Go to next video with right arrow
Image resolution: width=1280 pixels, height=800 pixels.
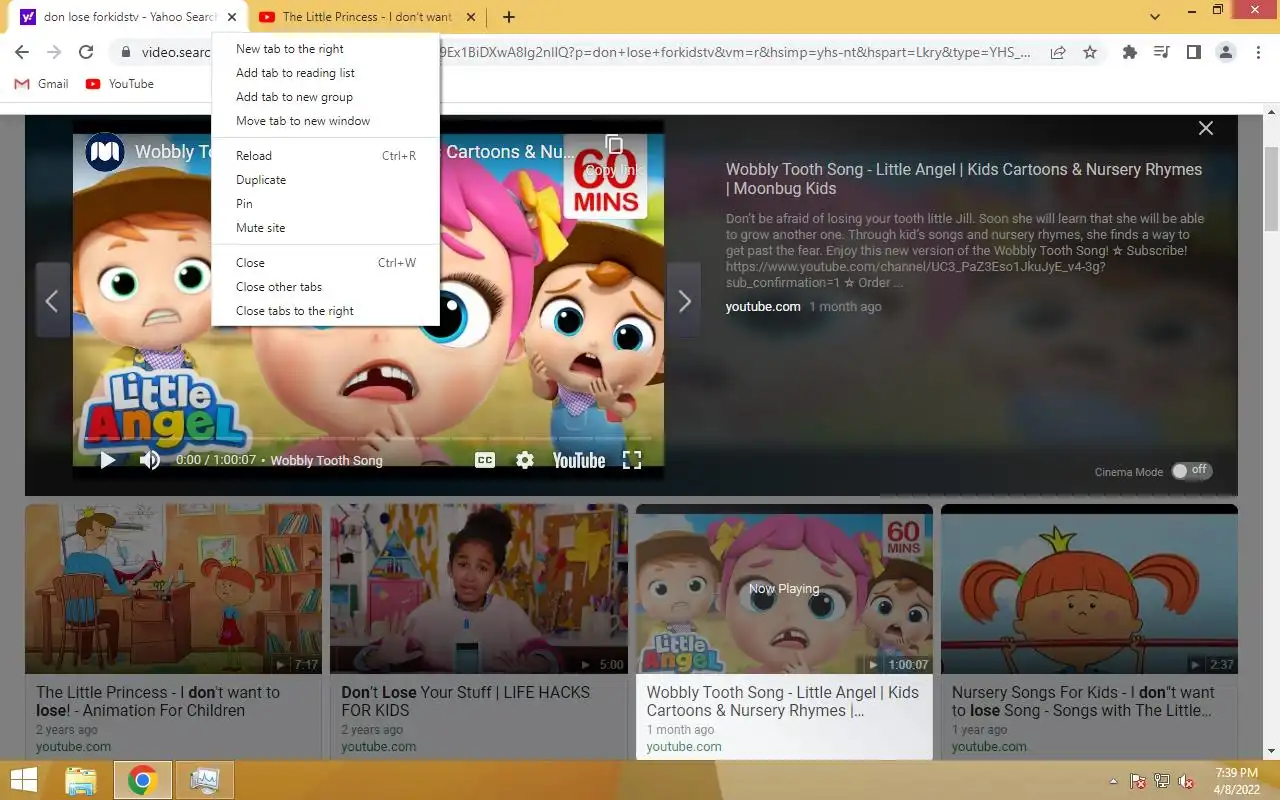click(x=684, y=301)
